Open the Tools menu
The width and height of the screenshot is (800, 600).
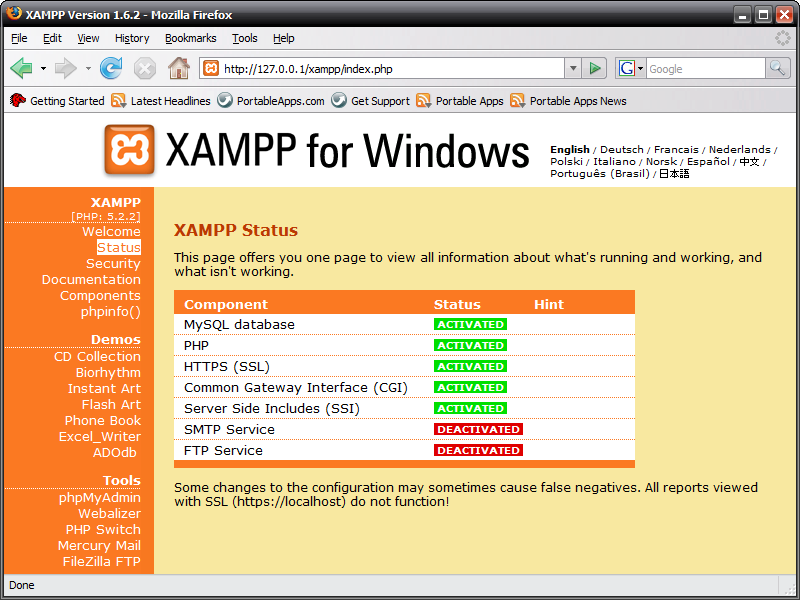point(245,38)
